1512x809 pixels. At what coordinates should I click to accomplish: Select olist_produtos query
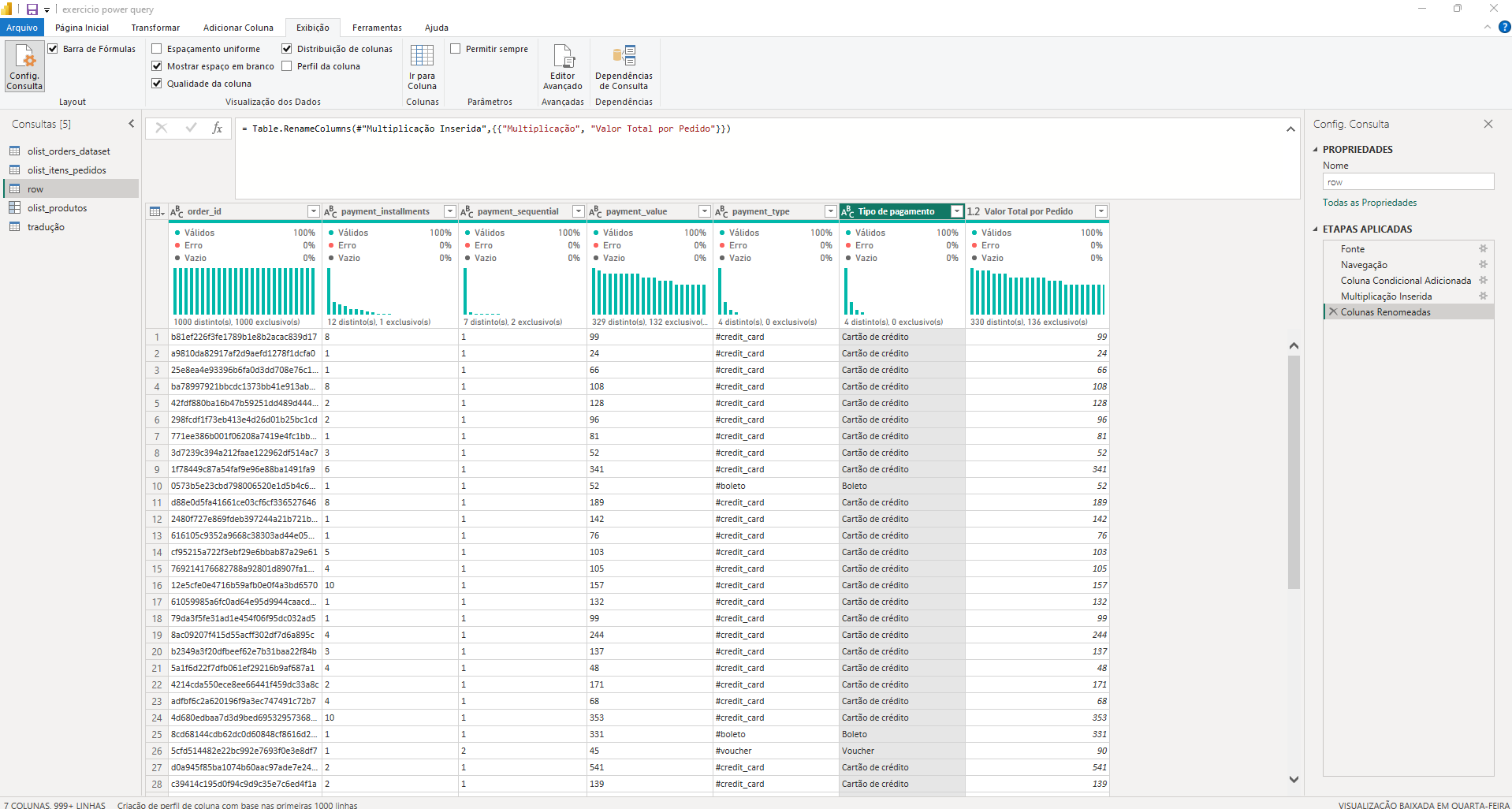point(57,208)
